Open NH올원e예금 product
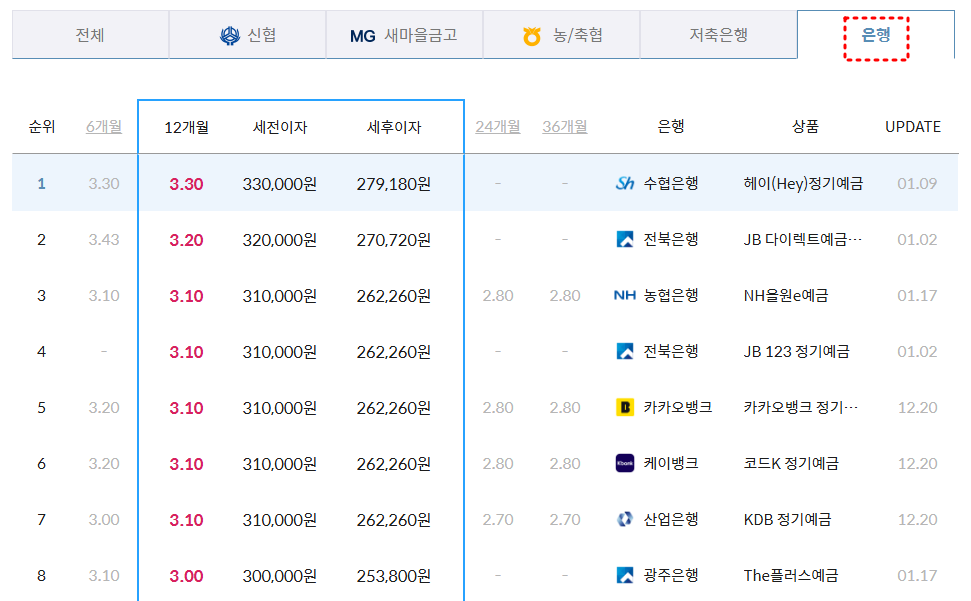Viewport: 971px width, 601px height. click(x=786, y=295)
